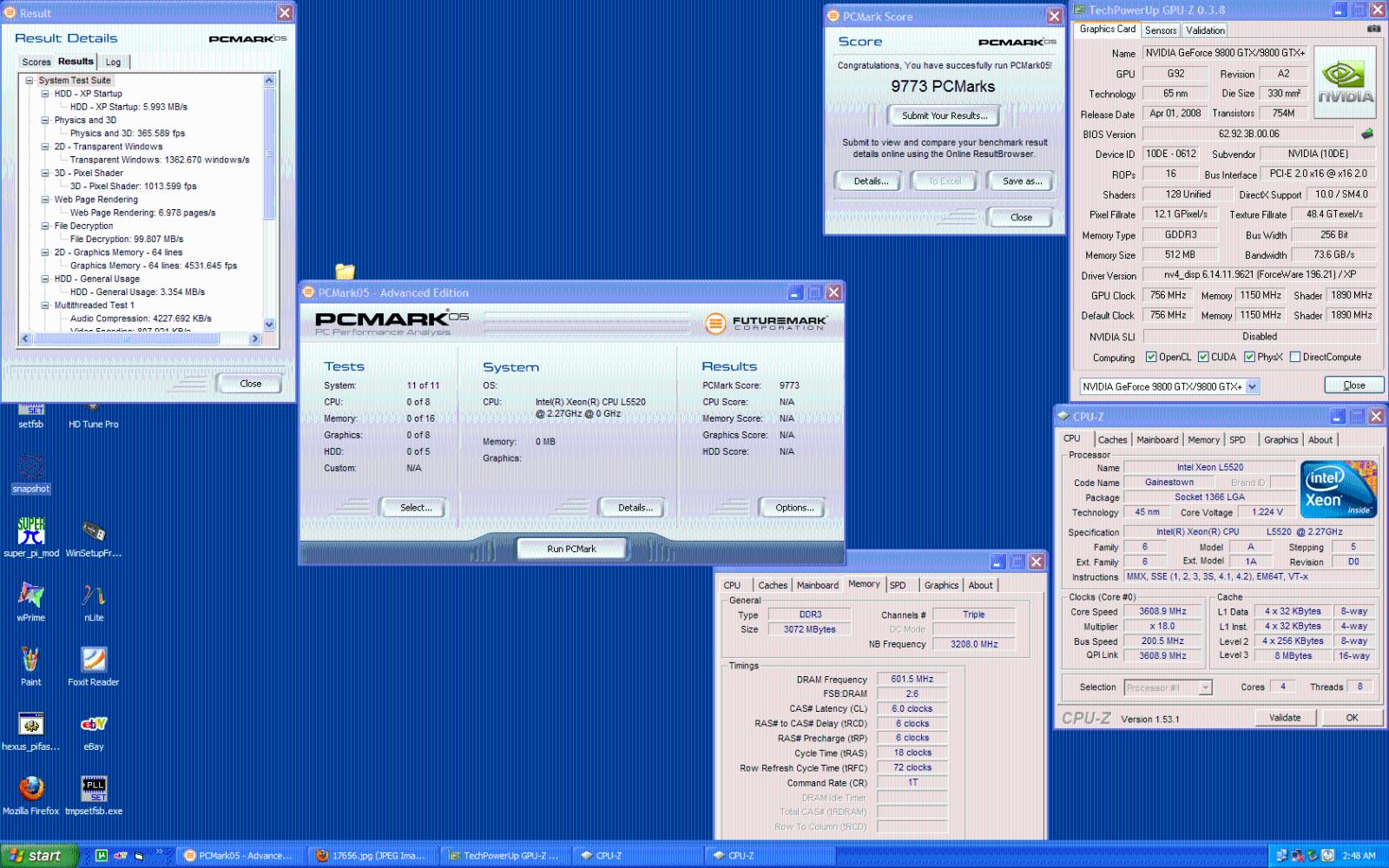
Task: Collapse the 3D - Pixel Shader node
Action: [45, 173]
